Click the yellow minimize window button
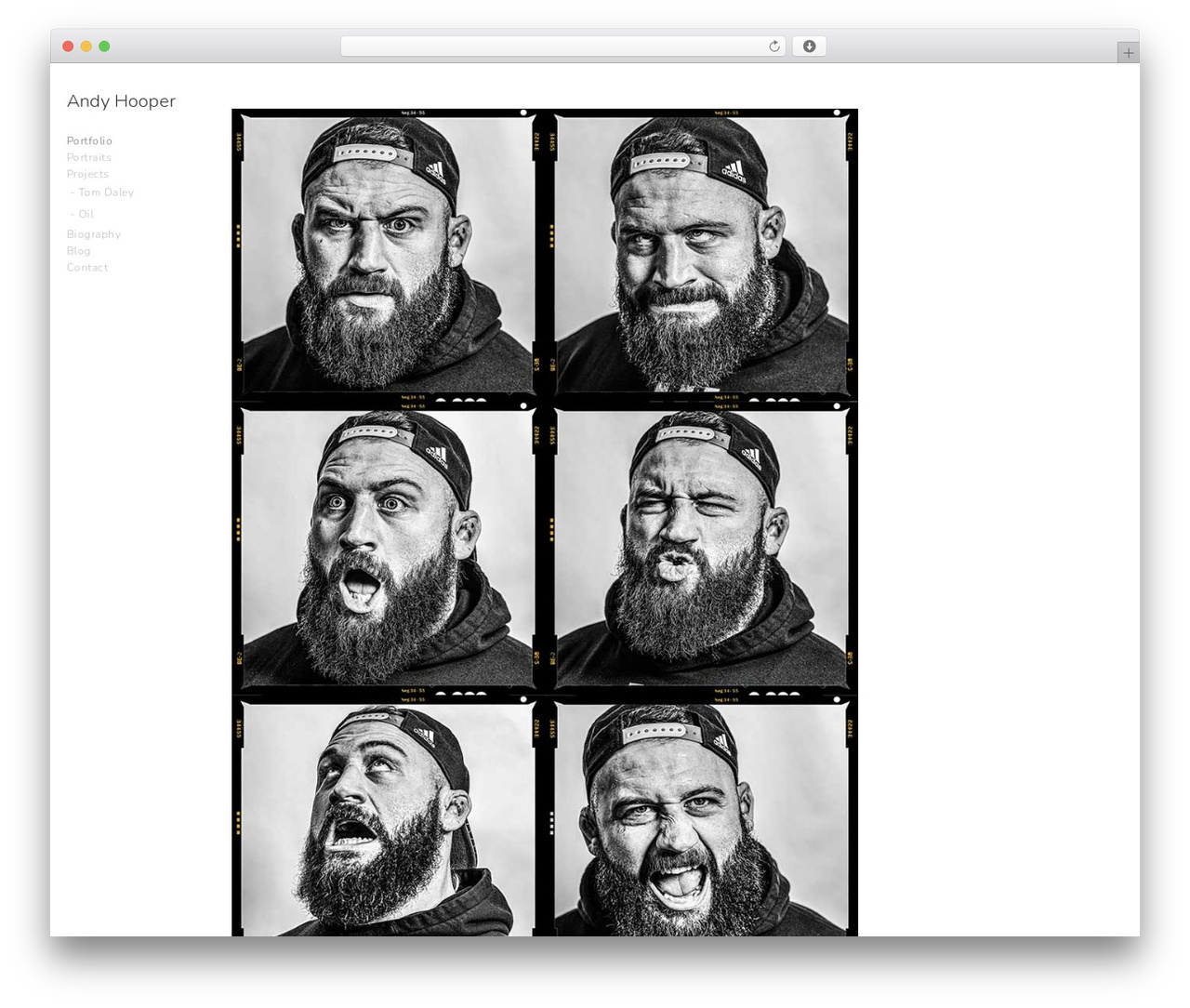Image resolution: width=1190 pixels, height=1008 pixels. 86,46
